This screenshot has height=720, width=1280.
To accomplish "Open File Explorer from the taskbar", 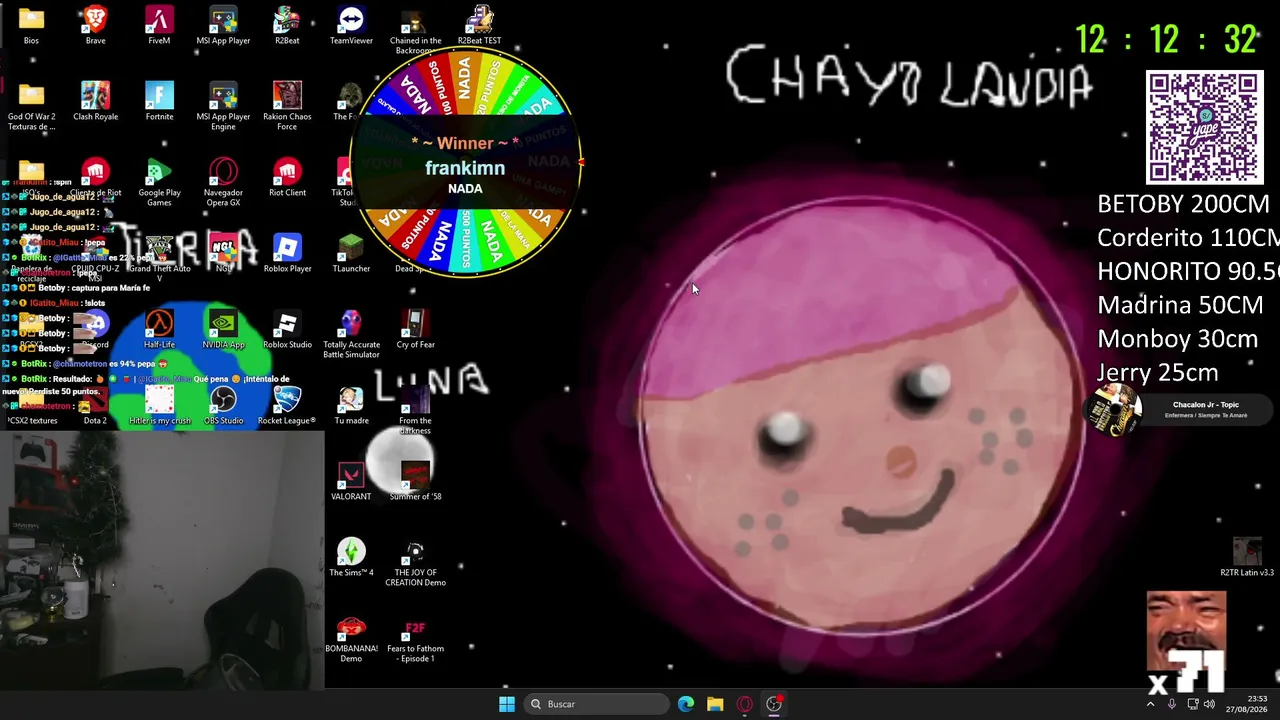I will click(715, 704).
